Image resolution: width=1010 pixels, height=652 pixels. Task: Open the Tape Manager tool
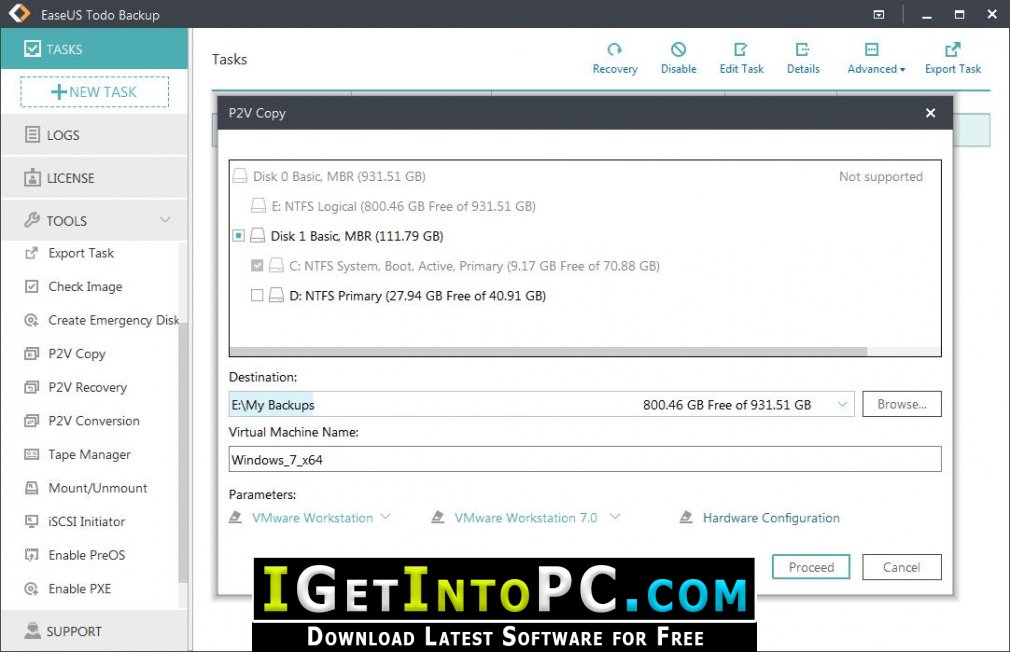pyautogui.click(x=89, y=454)
